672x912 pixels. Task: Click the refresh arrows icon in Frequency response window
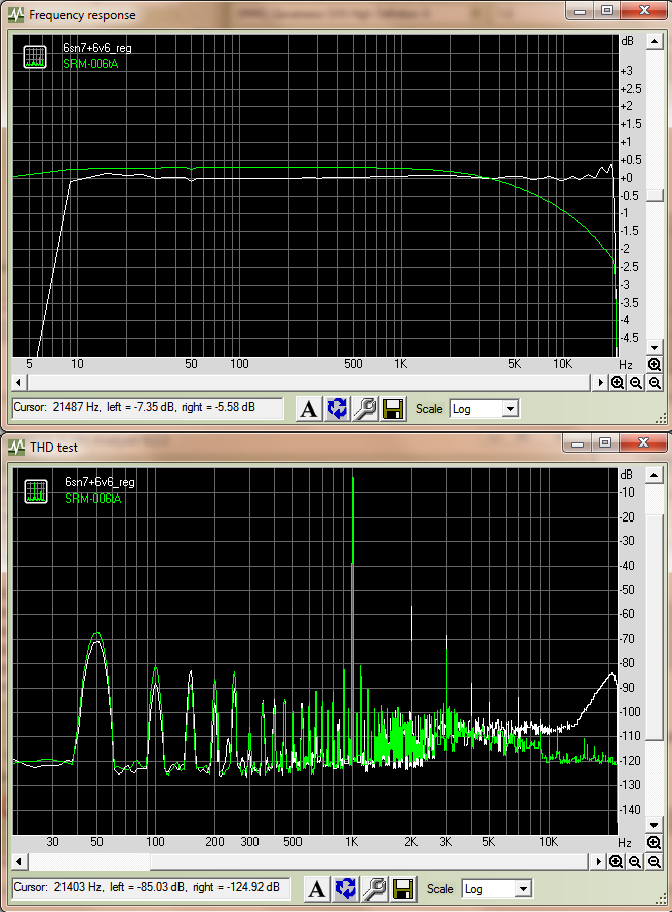(x=337, y=409)
